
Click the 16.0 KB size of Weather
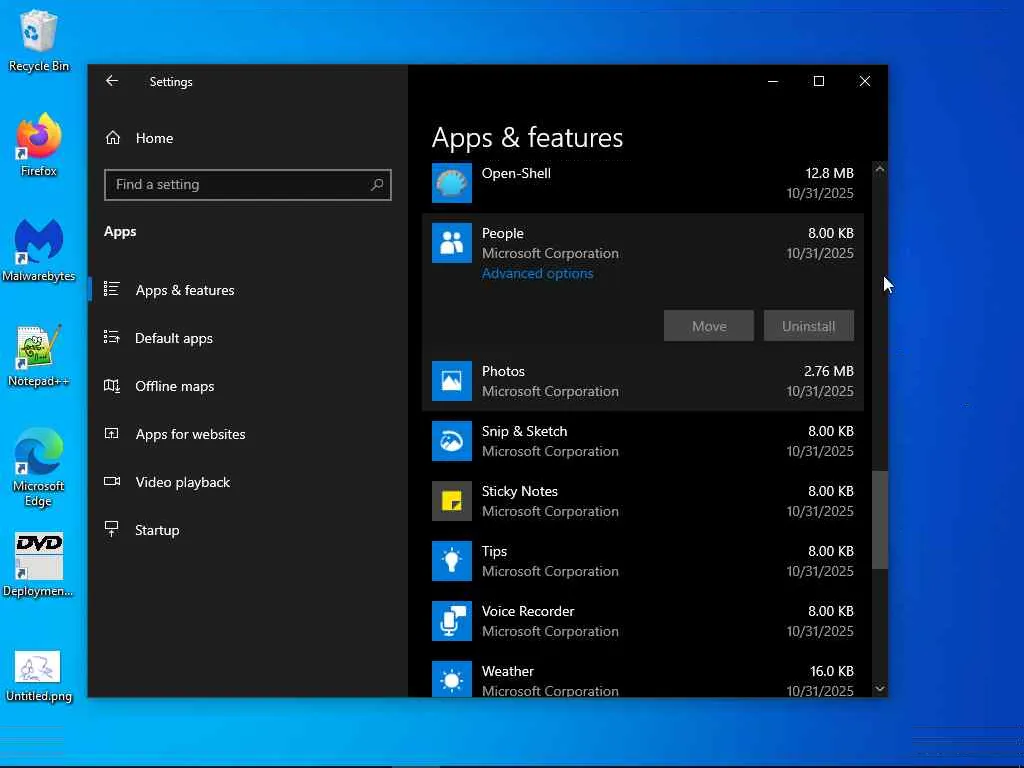[831, 671]
